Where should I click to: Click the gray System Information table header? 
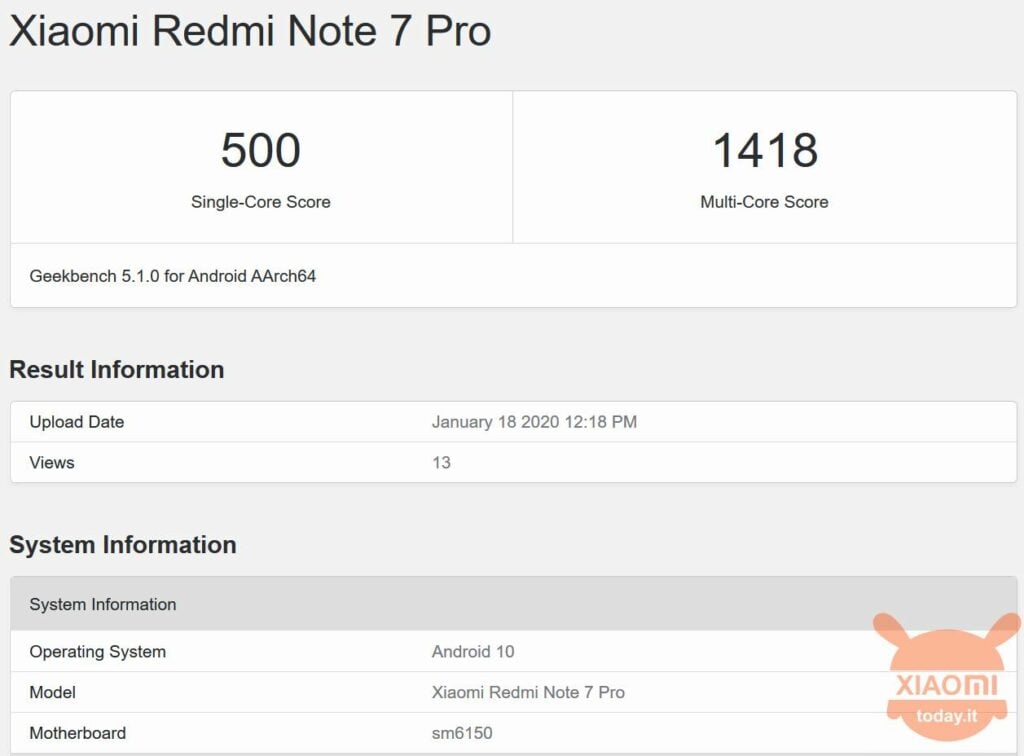pos(513,604)
